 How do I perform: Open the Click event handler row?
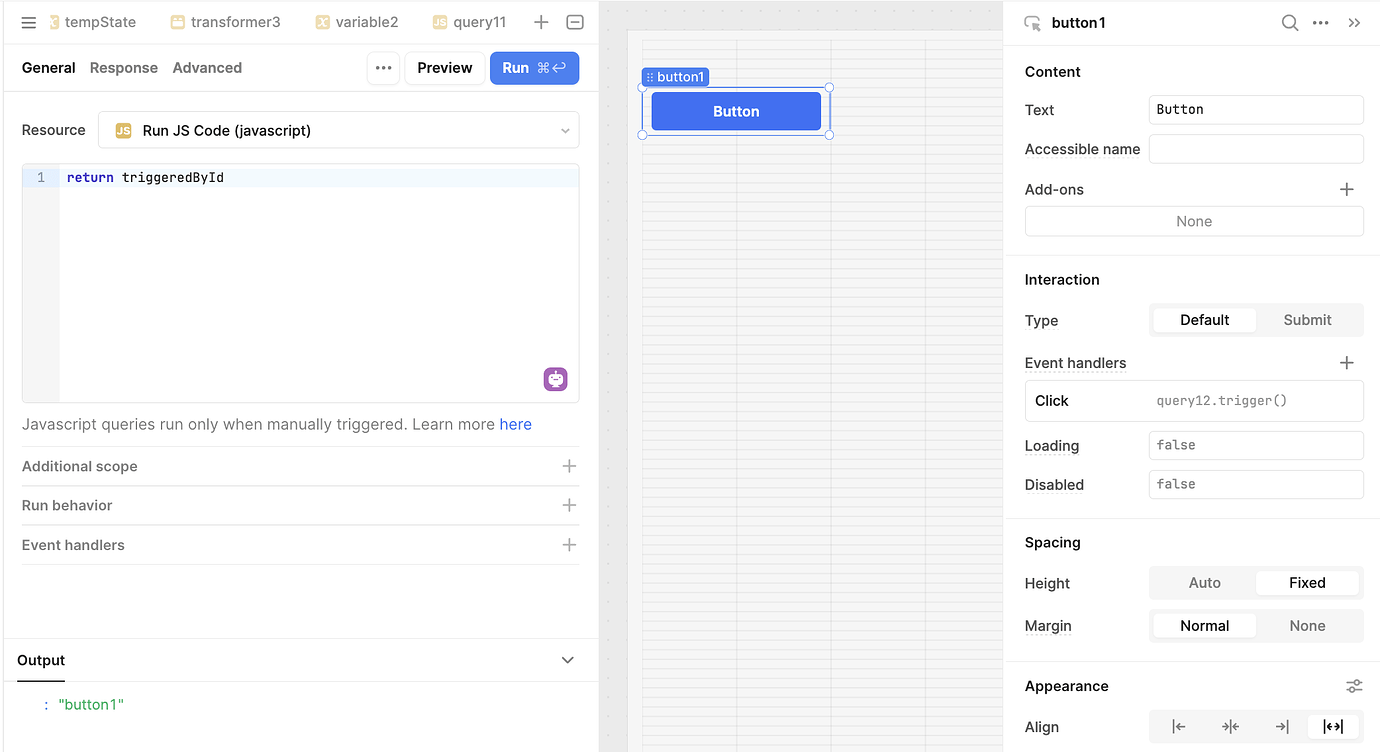tap(1194, 401)
